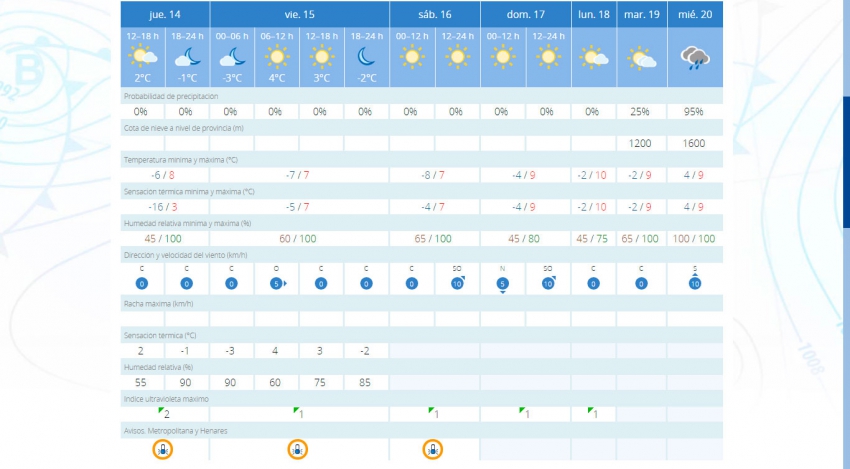Click the 45 / 75 humidity cell
850x469 pixels.
[x=593, y=239]
